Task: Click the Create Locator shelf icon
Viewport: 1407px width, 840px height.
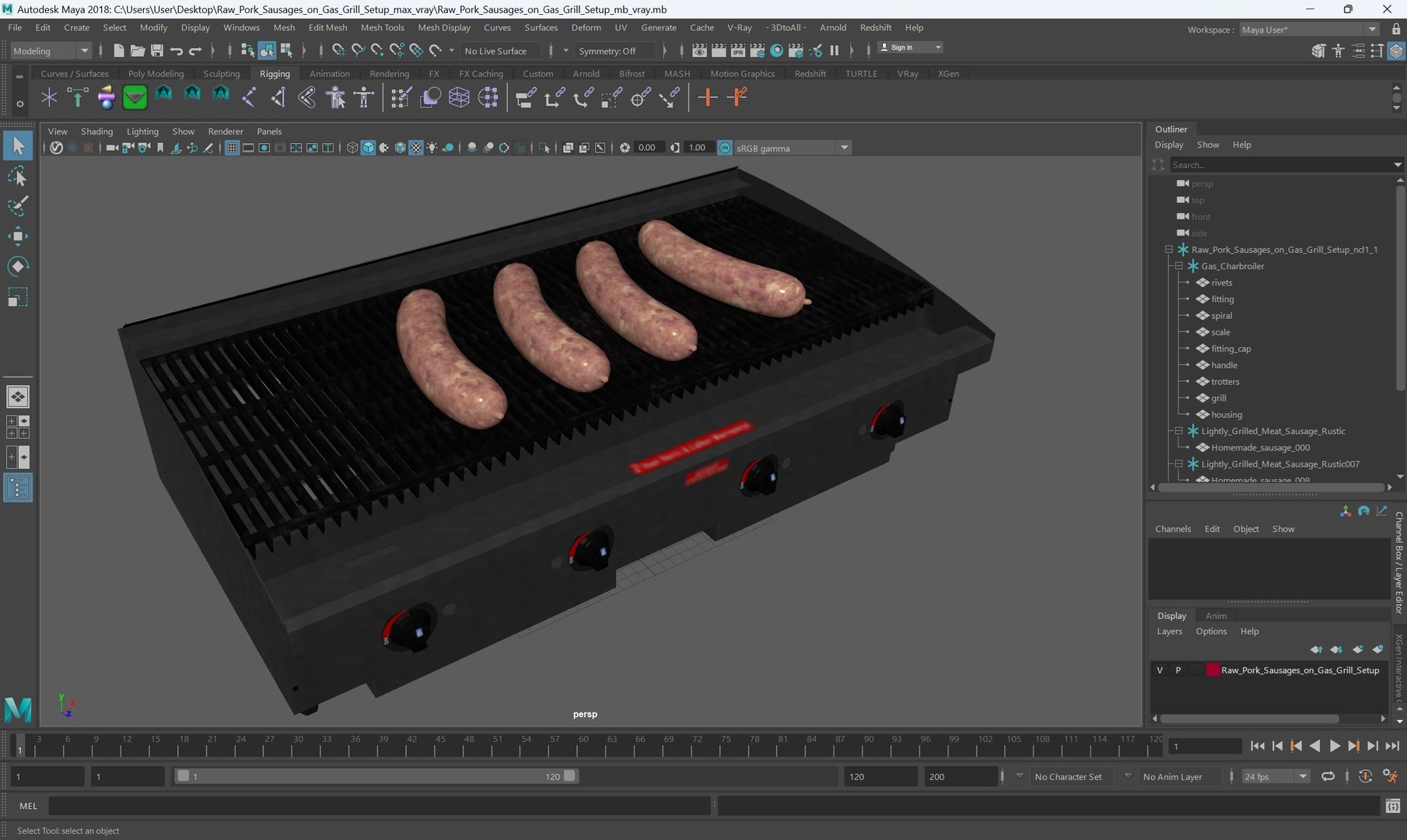Action: tap(49, 97)
